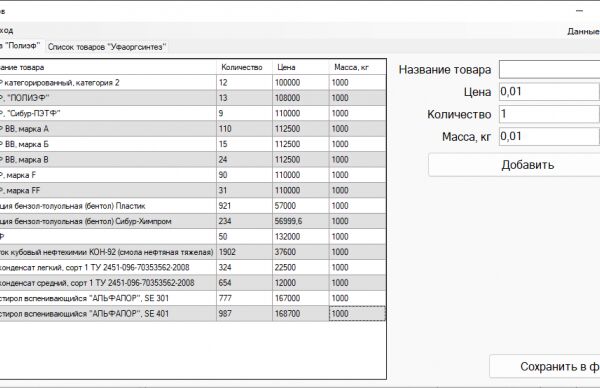This screenshot has width=600, height=388.
Task: Click price cell 57000
Action: (300, 206)
